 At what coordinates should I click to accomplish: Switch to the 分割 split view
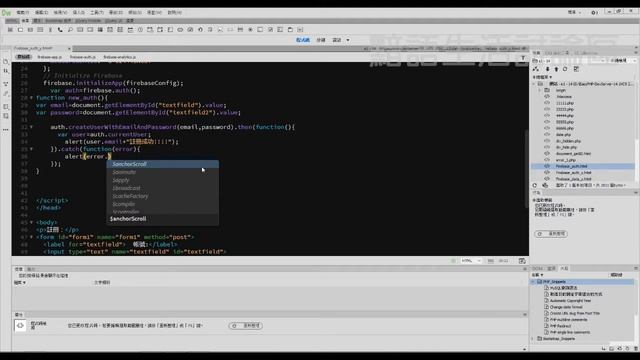321,40
